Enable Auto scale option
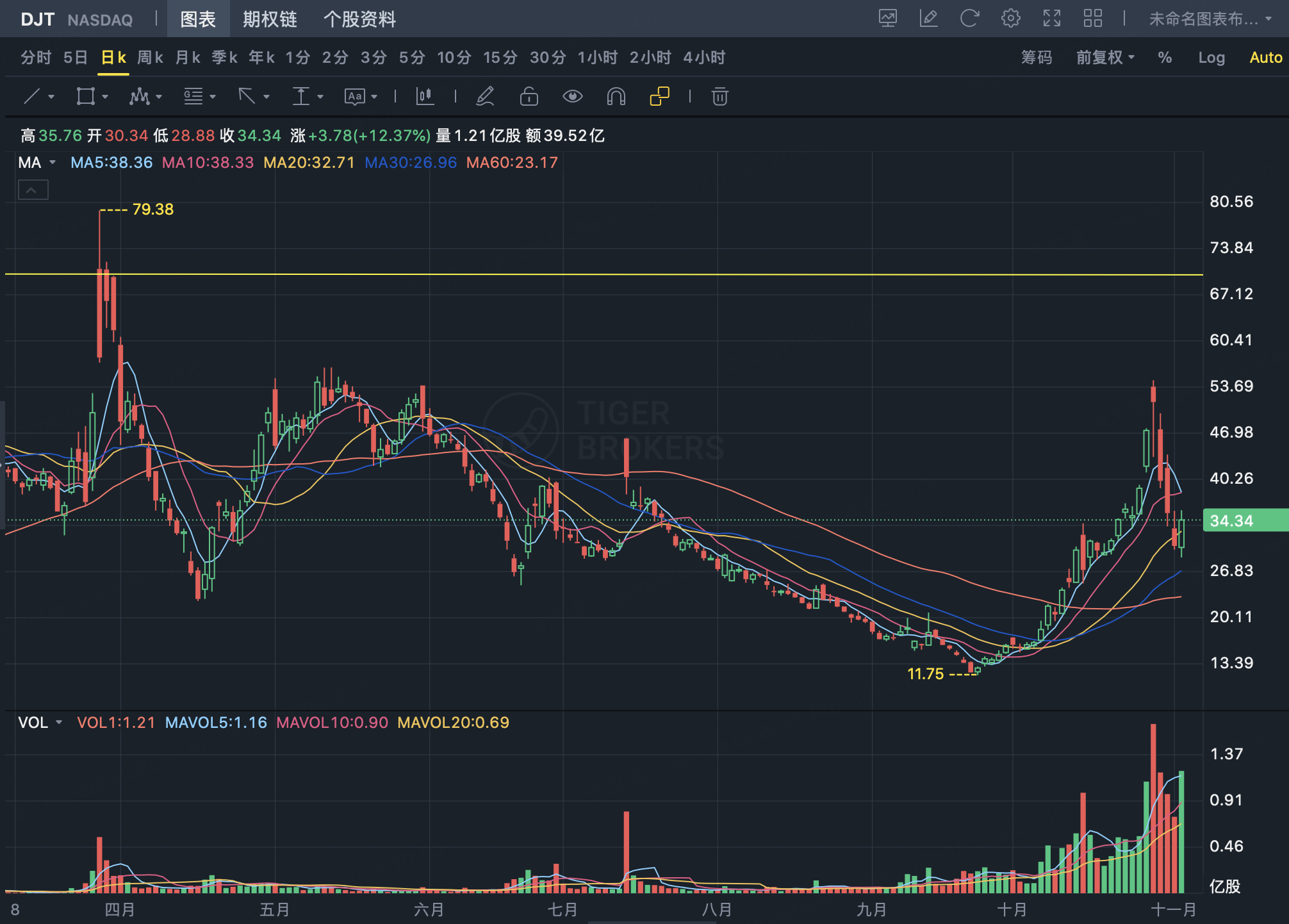This screenshot has width=1289, height=924. coord(1265,58)
